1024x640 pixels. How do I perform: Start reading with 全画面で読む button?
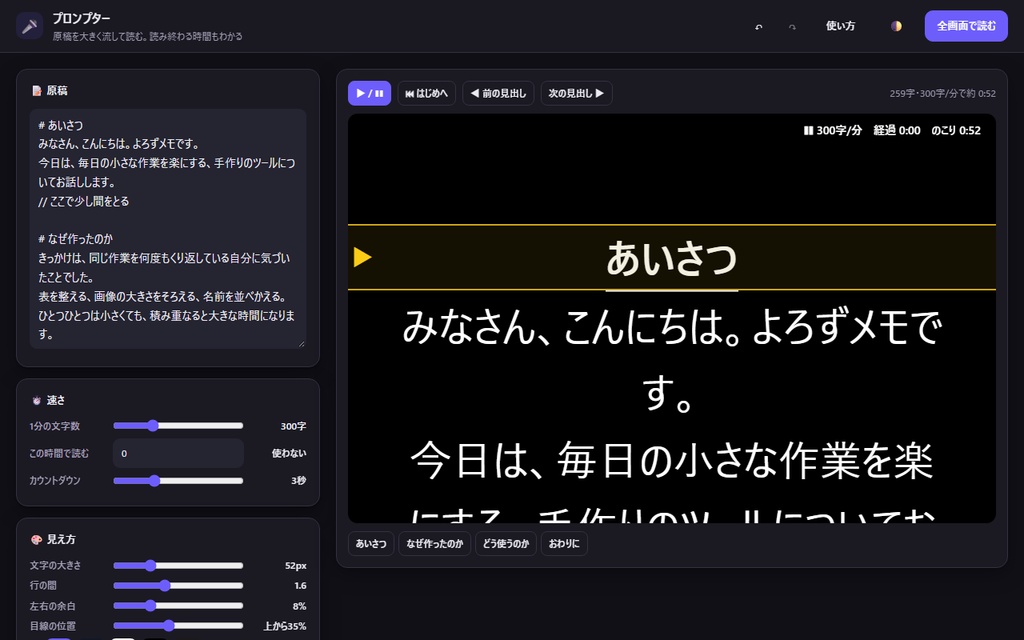pos(966,26)
